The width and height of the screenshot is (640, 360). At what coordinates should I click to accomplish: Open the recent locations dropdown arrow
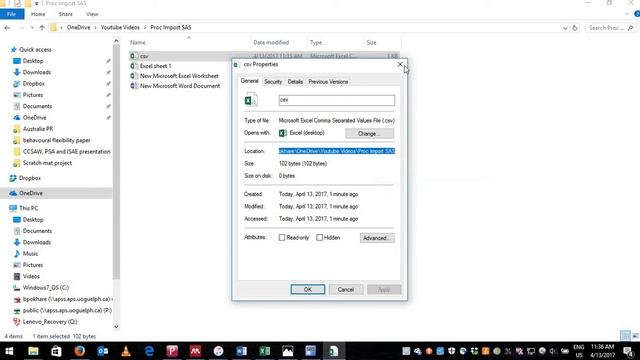[x=32, y=28]
